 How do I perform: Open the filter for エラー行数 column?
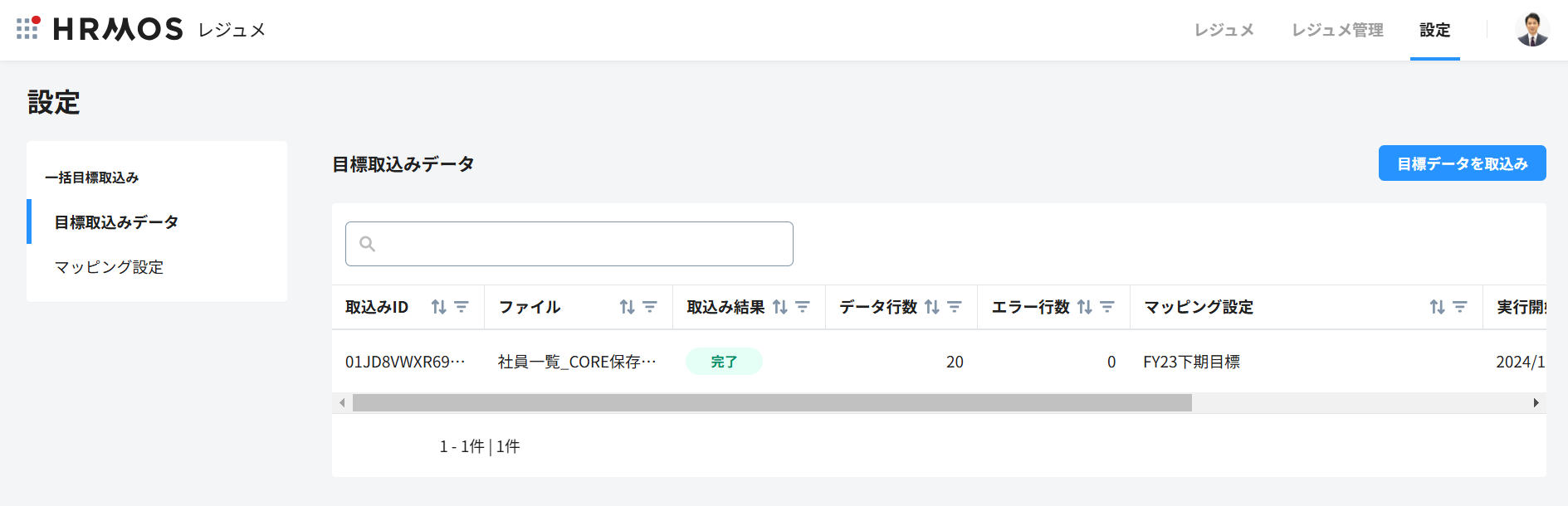click(x=1107, y=307)
